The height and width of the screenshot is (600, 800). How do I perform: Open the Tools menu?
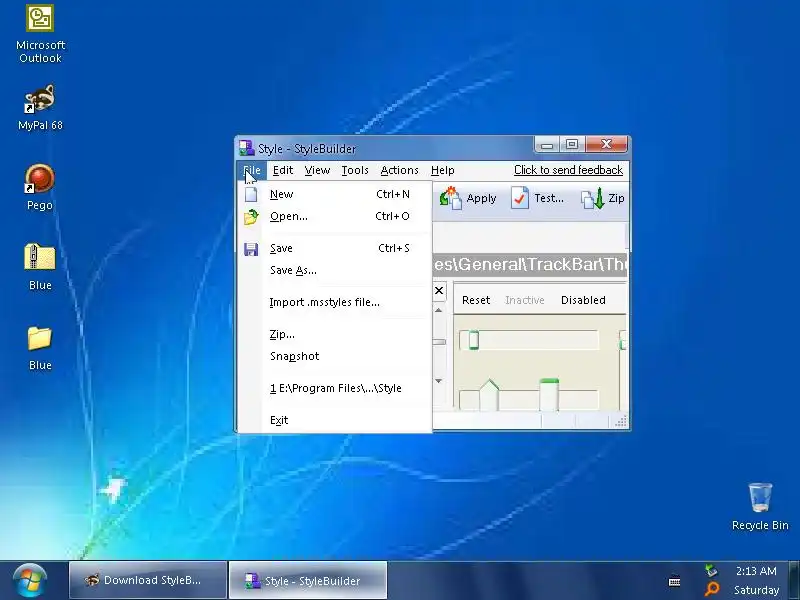(355, 170)
